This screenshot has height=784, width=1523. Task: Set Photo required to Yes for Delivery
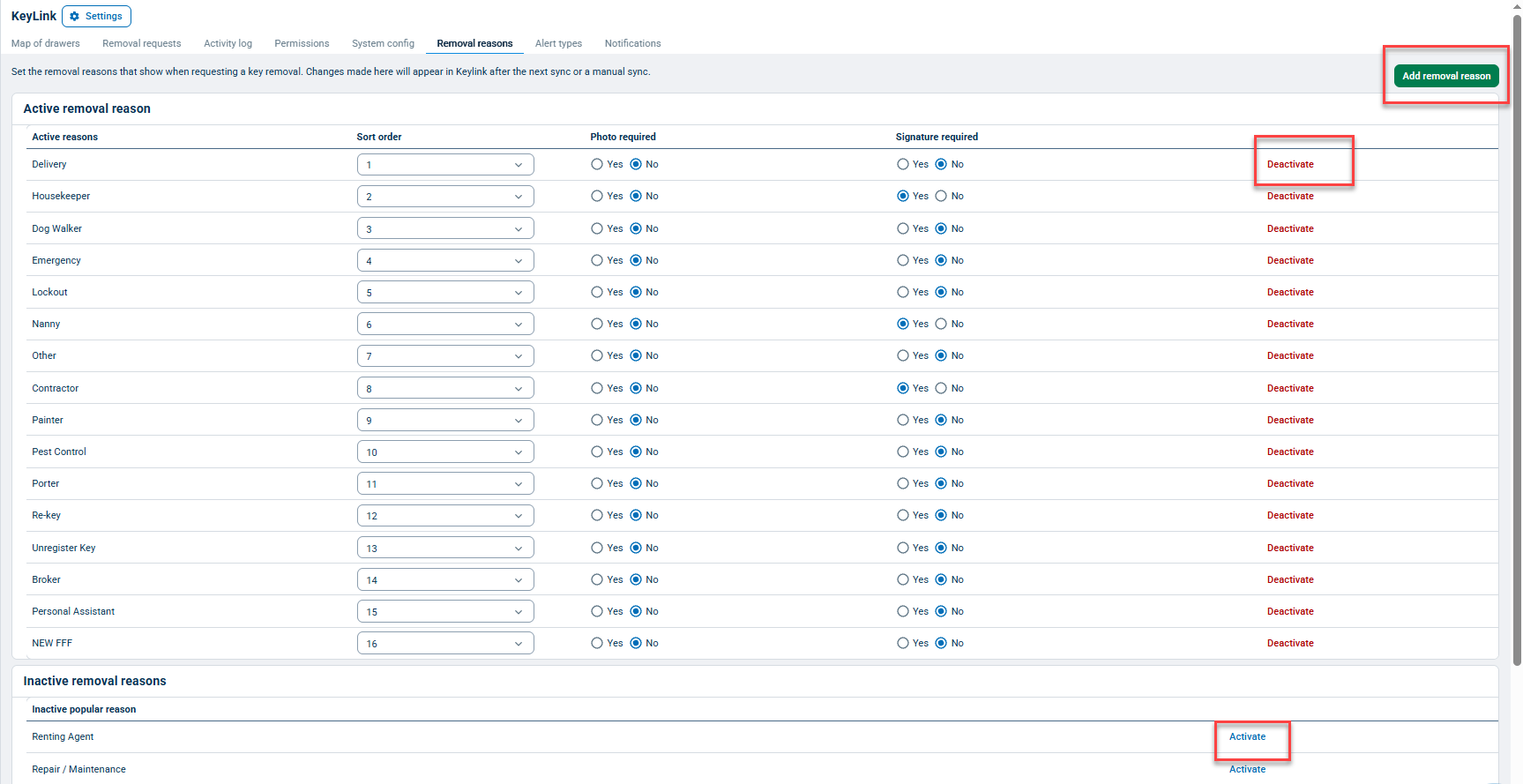coord(597,164)
